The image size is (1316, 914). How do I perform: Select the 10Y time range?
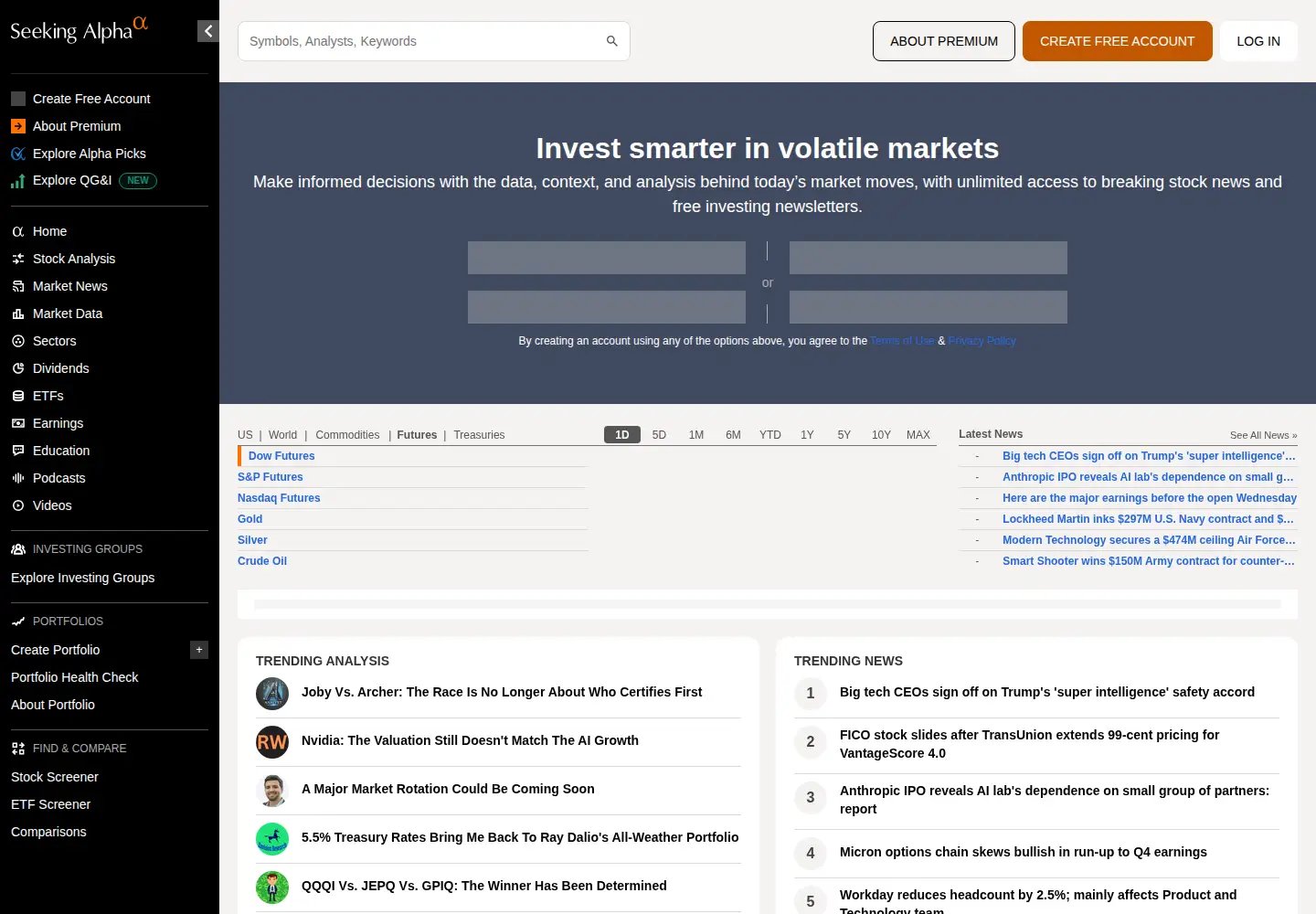pos(881,435)
